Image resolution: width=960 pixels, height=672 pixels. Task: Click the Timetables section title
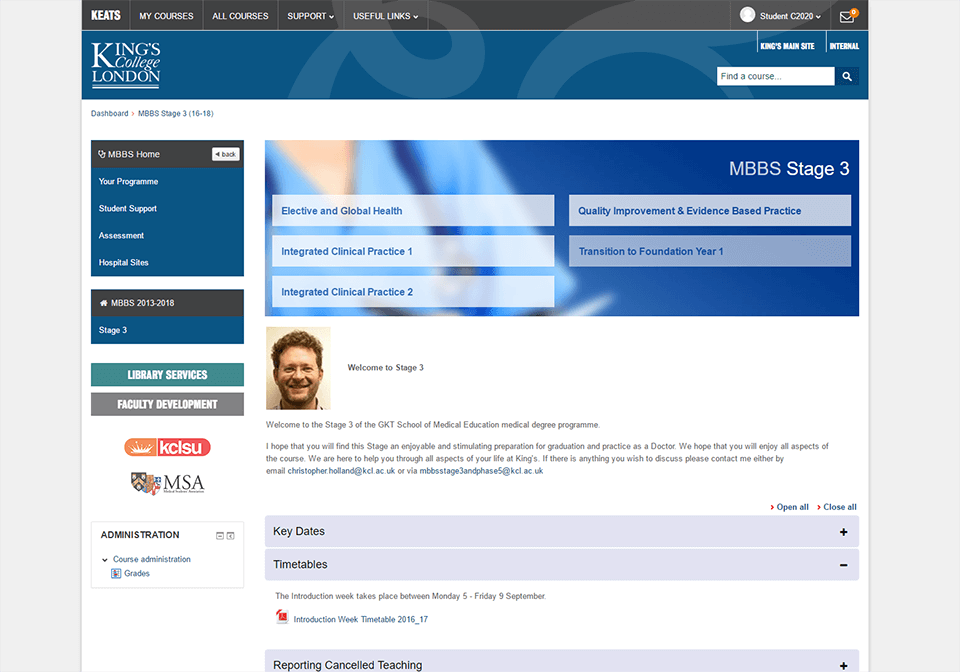tap(300, 564)
